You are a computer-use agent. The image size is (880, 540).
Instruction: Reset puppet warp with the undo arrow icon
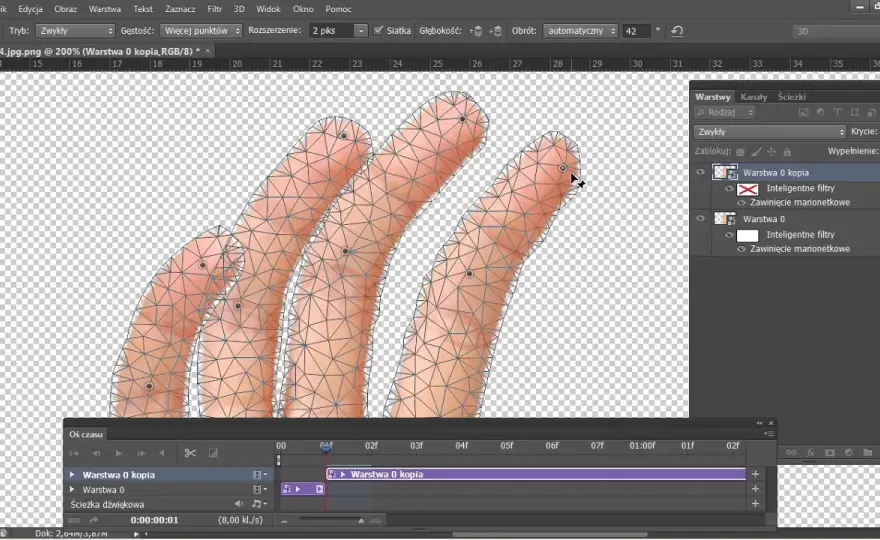click(x=677, y=31)
